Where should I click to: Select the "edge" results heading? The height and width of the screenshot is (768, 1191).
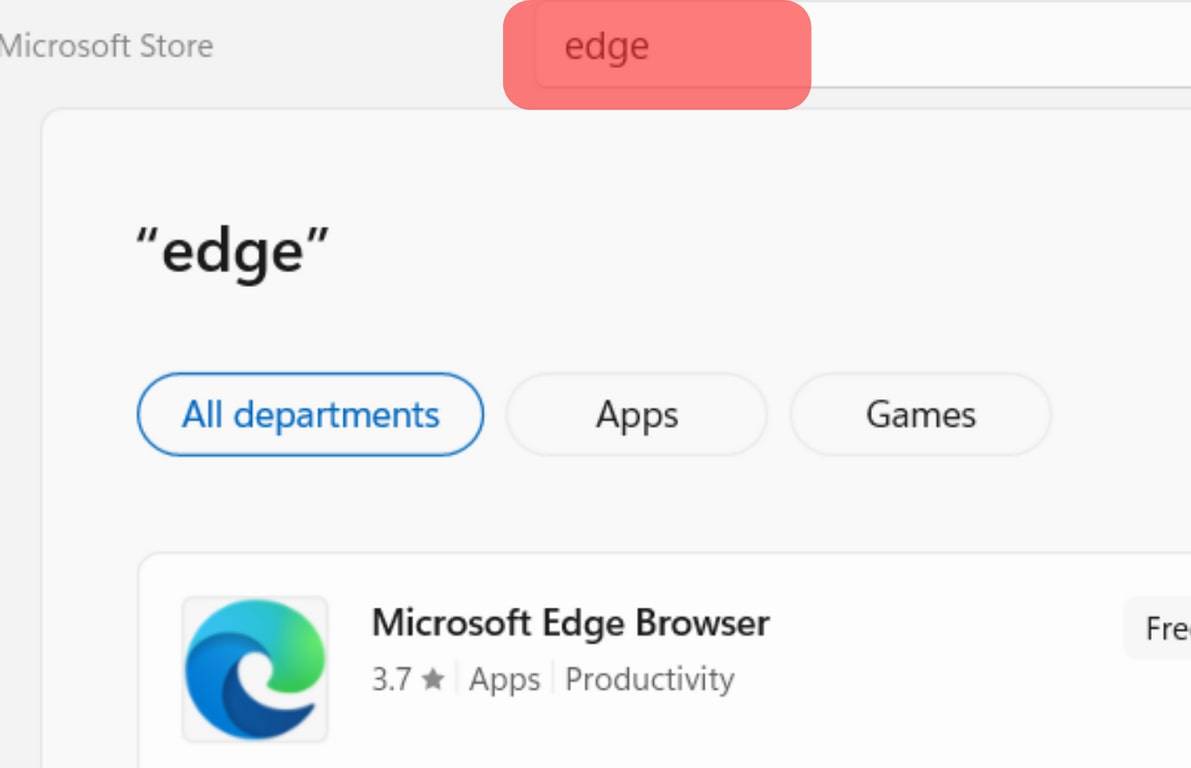(232, 251)
